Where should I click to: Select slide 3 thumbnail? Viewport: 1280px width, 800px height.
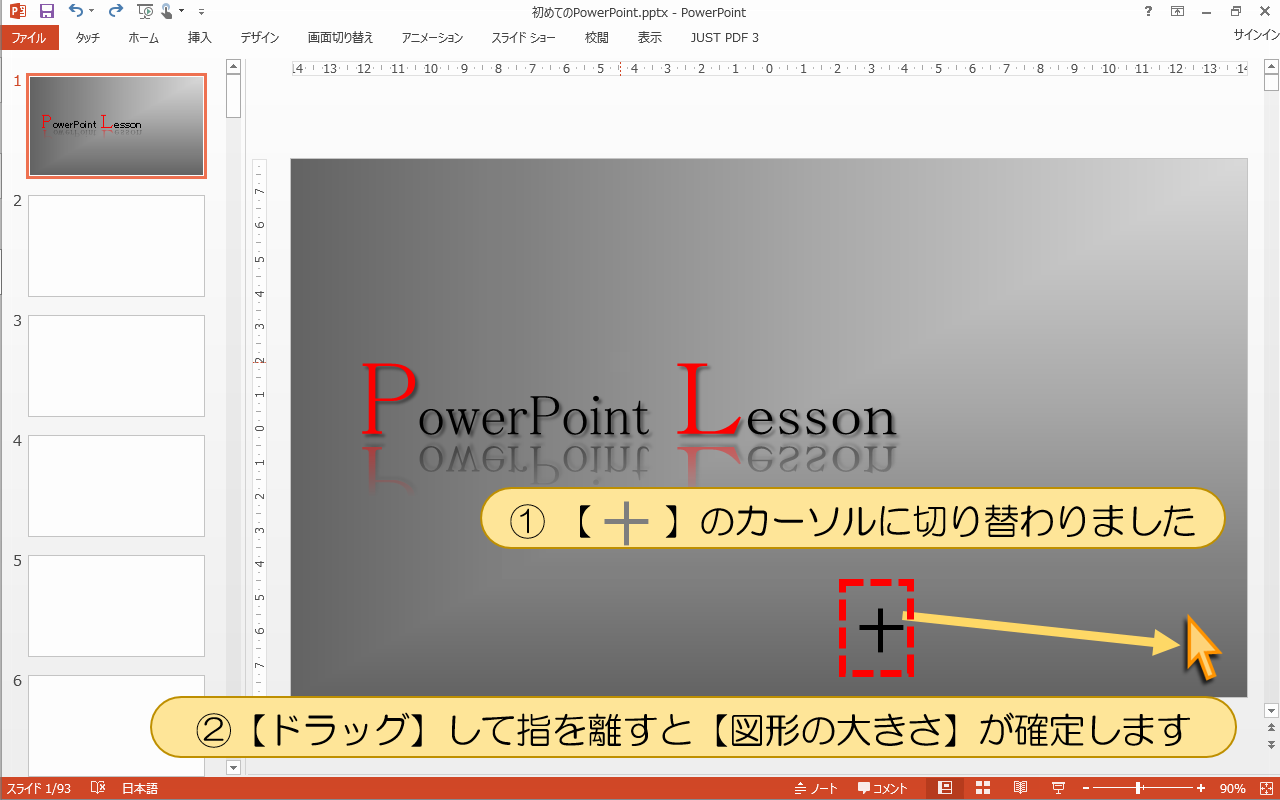pyautogui.click(x=116, y=366)
